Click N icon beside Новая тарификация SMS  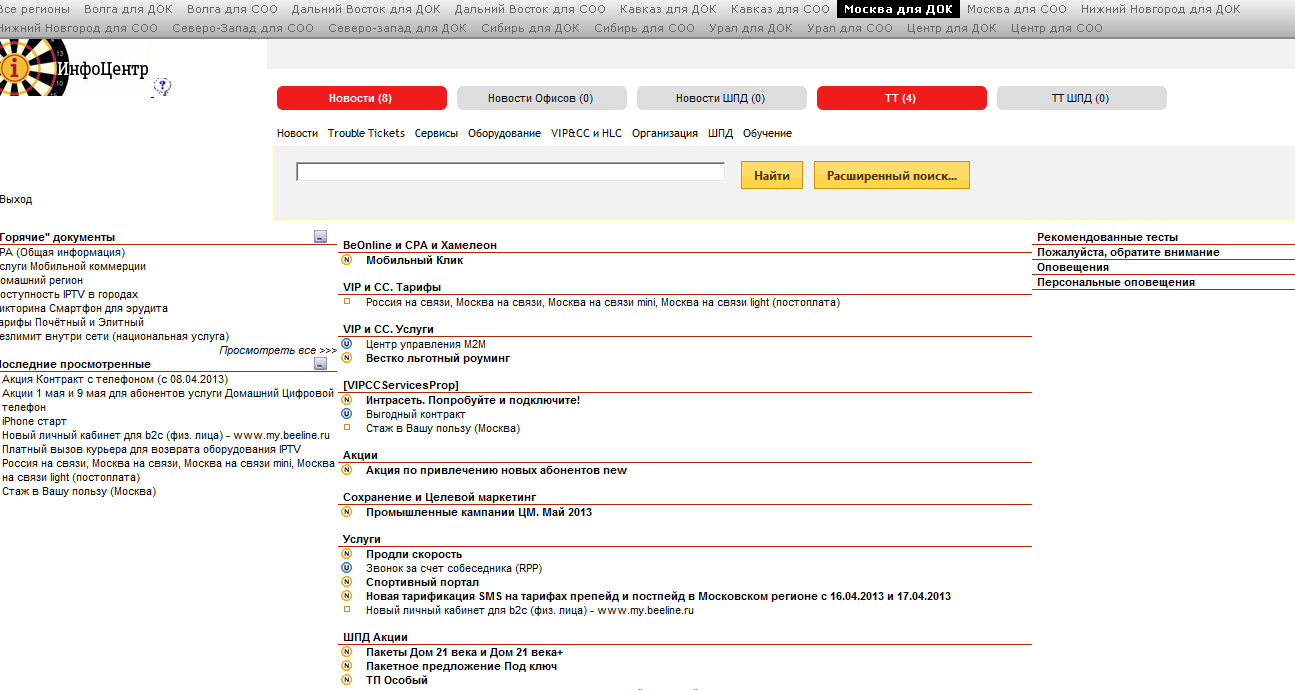coord(347,596)
